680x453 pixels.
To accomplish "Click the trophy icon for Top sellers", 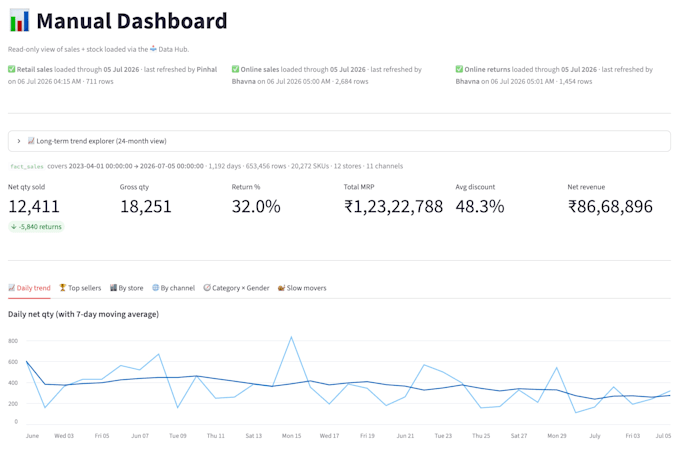I will (63, 287).
